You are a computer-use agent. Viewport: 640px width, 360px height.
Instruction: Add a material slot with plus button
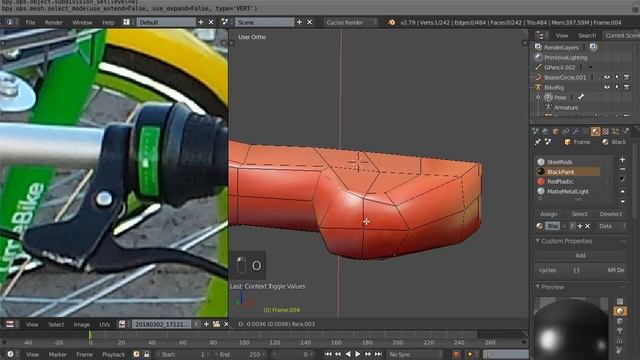pos(622,160)
